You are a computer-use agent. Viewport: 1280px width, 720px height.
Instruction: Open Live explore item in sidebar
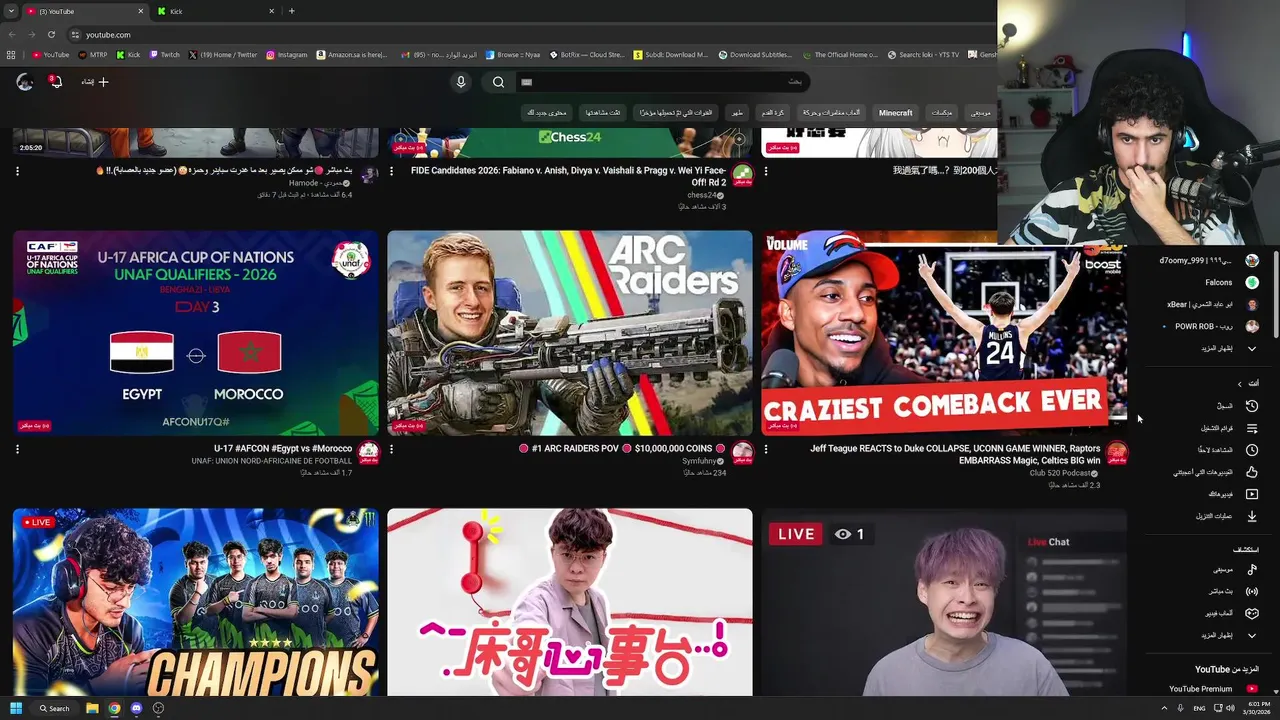[x=1231, y=591]
